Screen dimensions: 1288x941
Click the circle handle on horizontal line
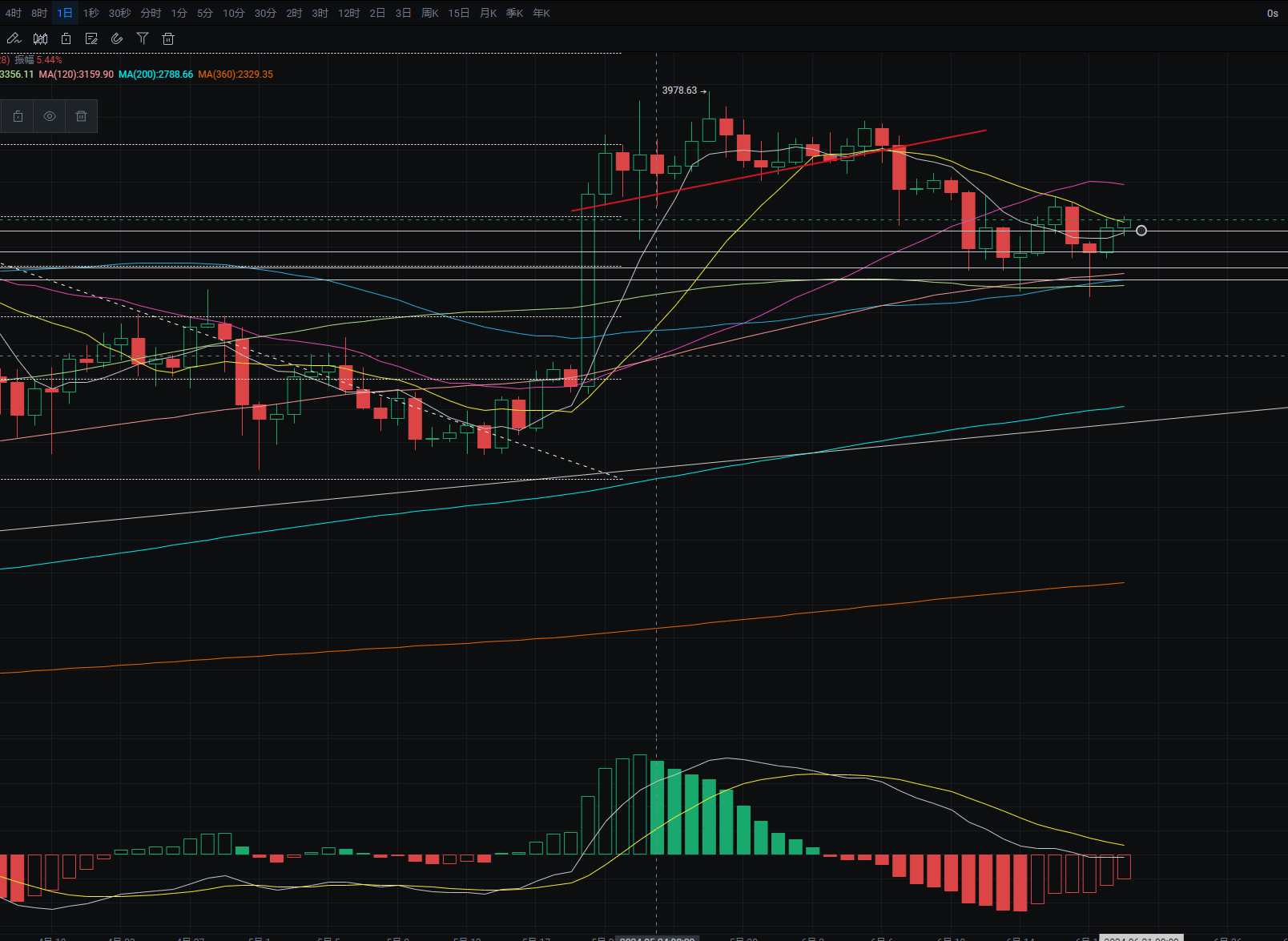coord(1141,231)
